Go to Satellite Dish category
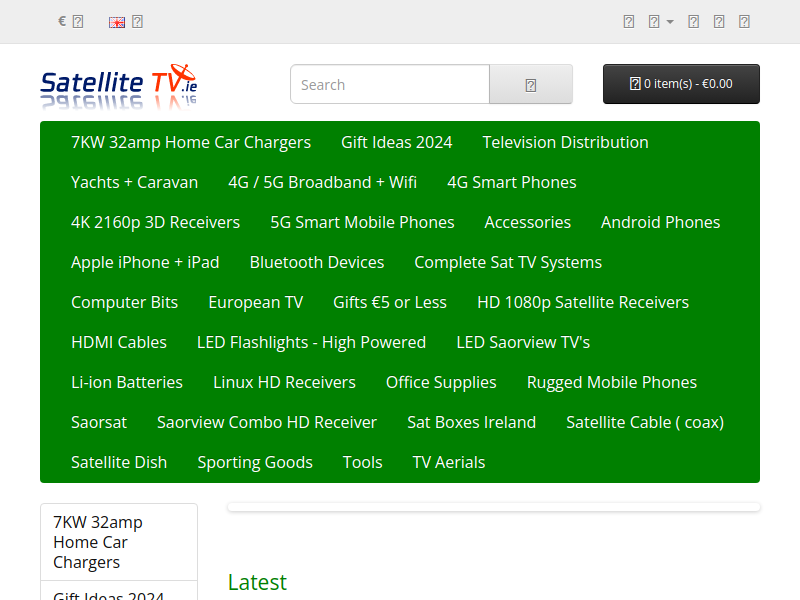The height and width of the screenshot is (600, 800). 119,462
